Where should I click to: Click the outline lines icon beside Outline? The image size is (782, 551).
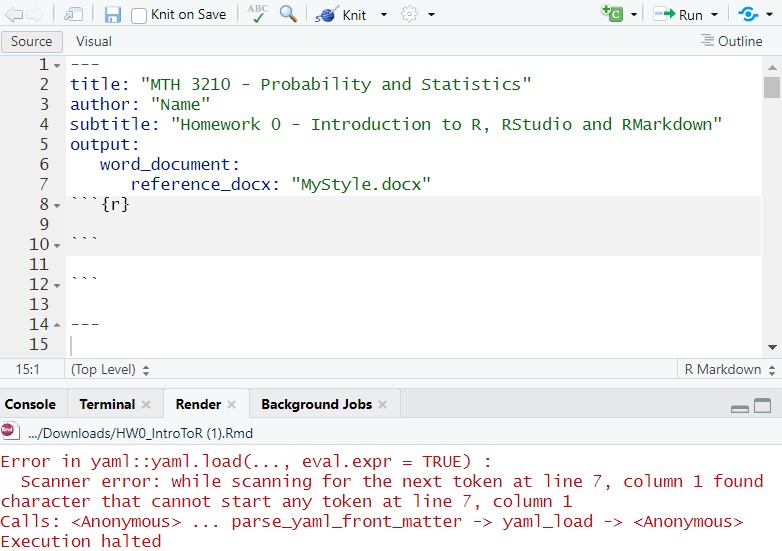point(707,40)
